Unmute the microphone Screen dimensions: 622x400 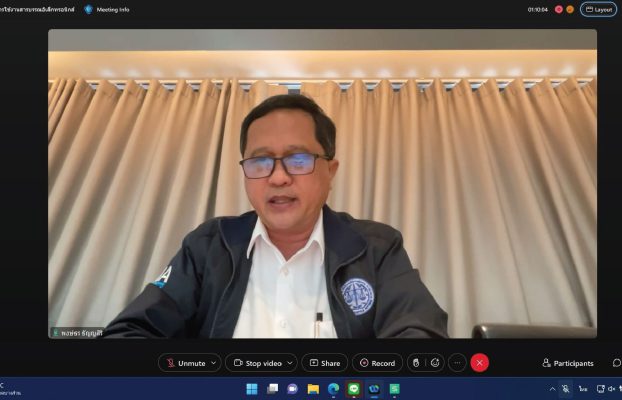pos(185,363)
